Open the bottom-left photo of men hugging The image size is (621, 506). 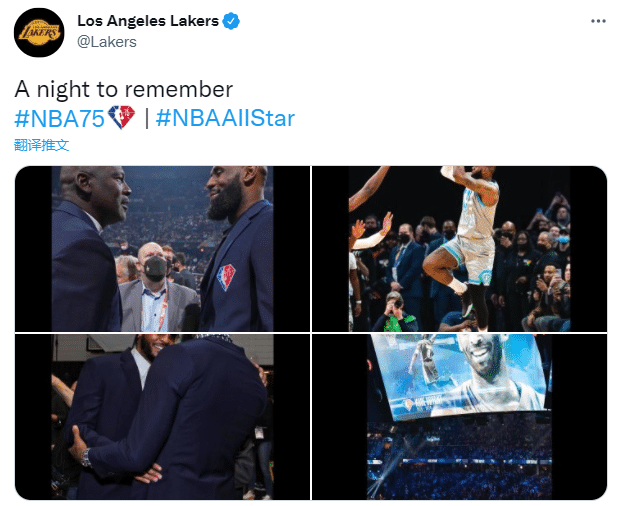[162, 417]
